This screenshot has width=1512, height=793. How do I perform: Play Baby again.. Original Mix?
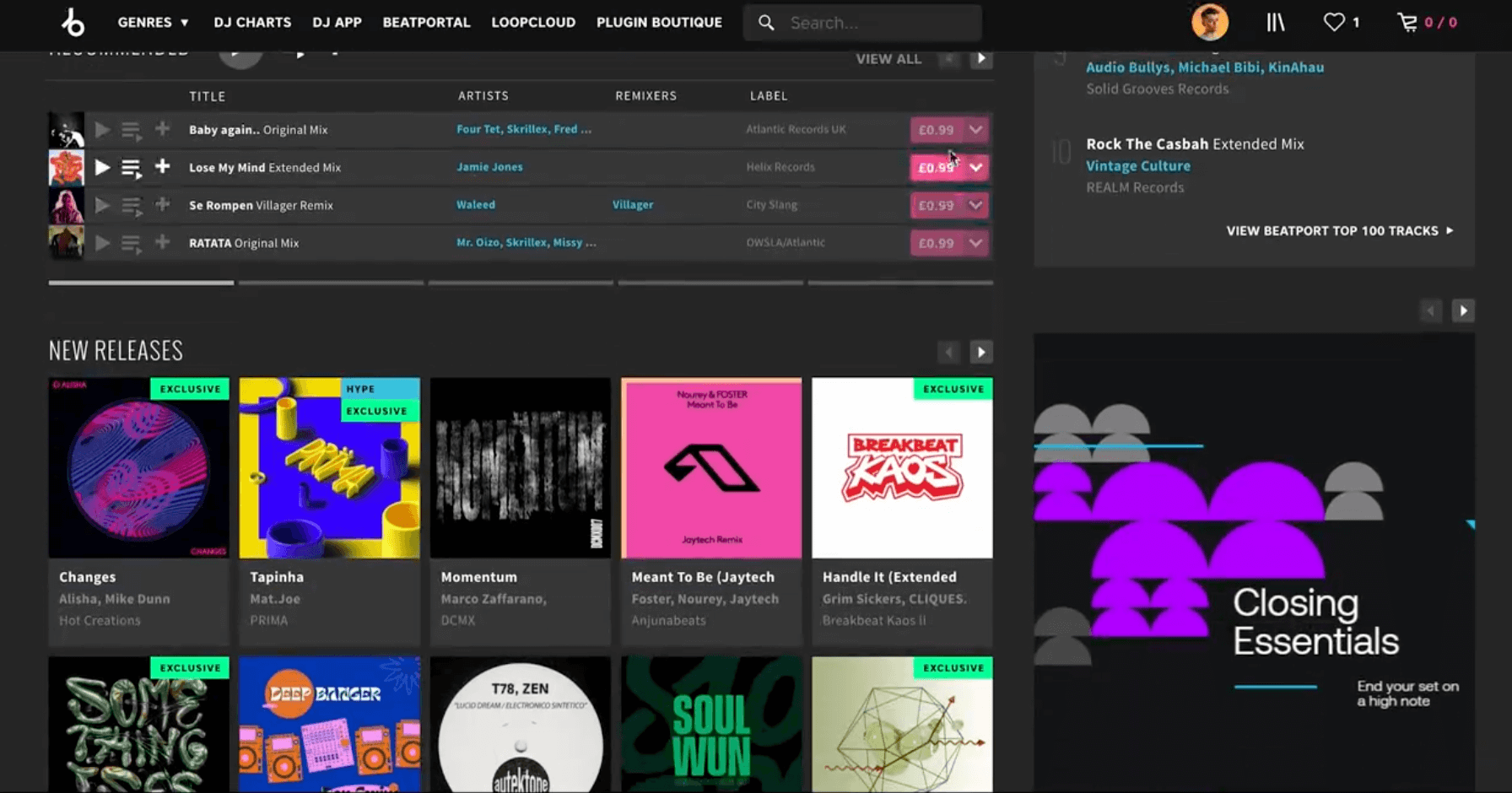[x=102, y=129]
